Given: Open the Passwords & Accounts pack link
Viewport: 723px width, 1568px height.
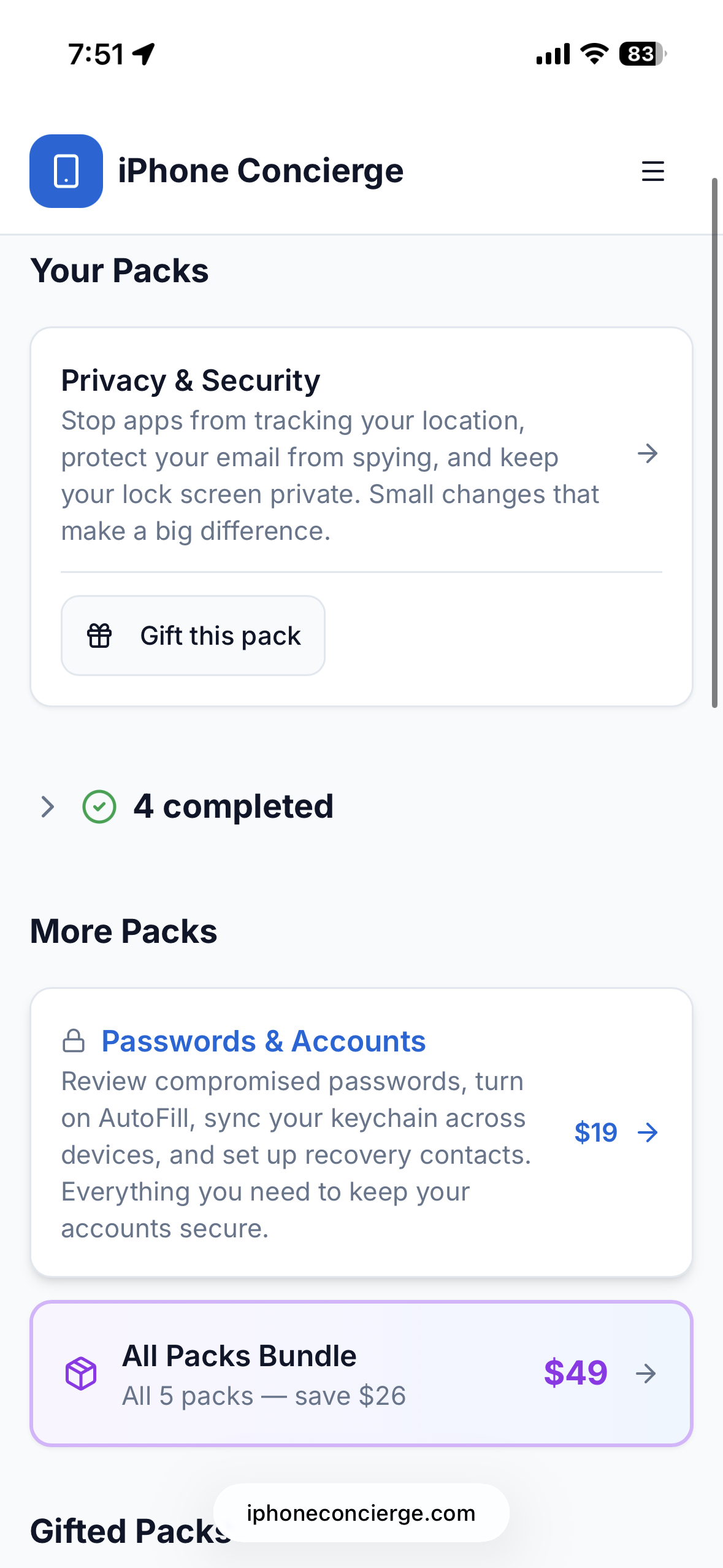Looking at the screenshot, I should 263,1041.
